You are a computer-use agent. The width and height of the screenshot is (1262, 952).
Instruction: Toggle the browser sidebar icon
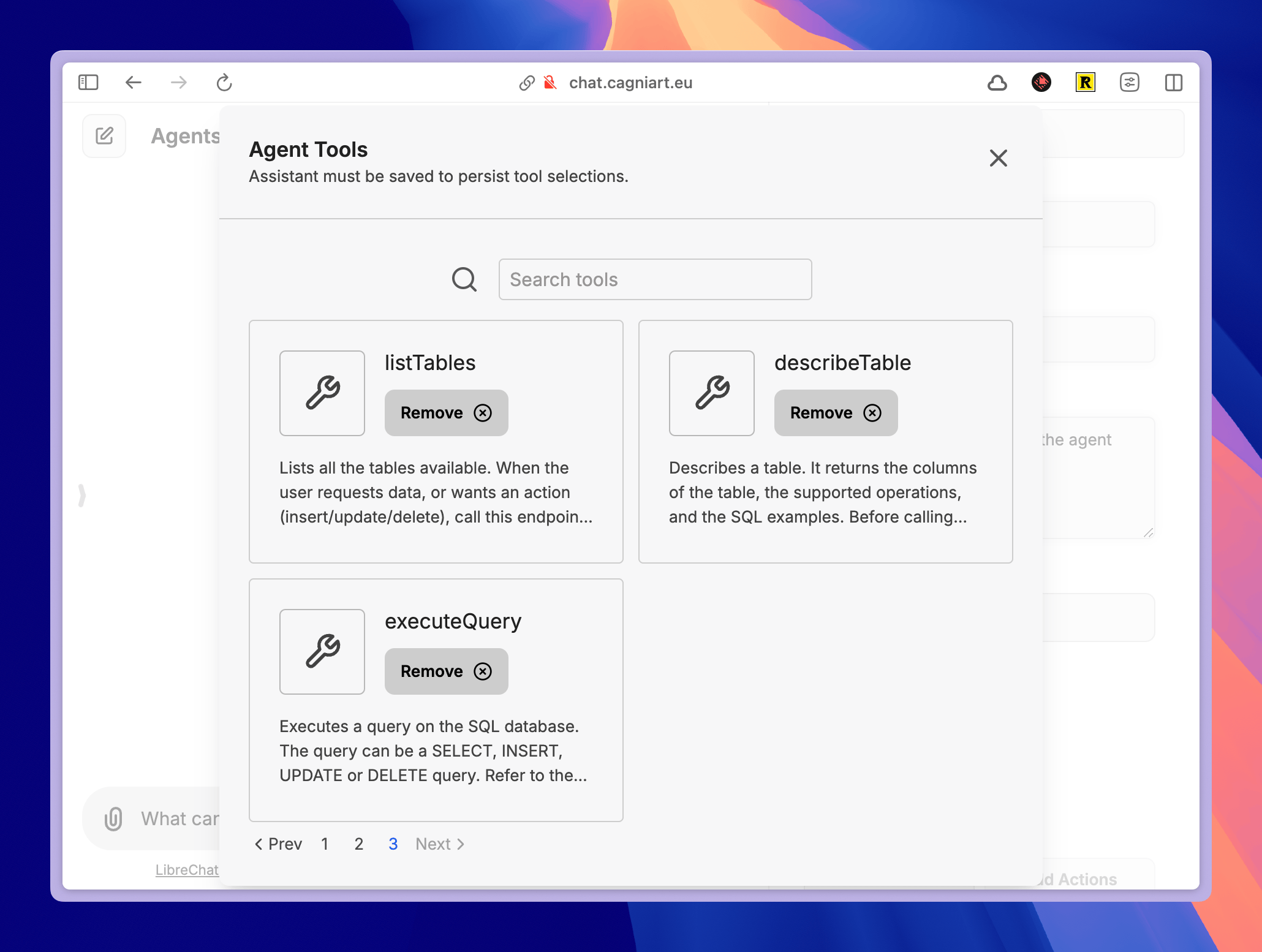click(88, 83)
